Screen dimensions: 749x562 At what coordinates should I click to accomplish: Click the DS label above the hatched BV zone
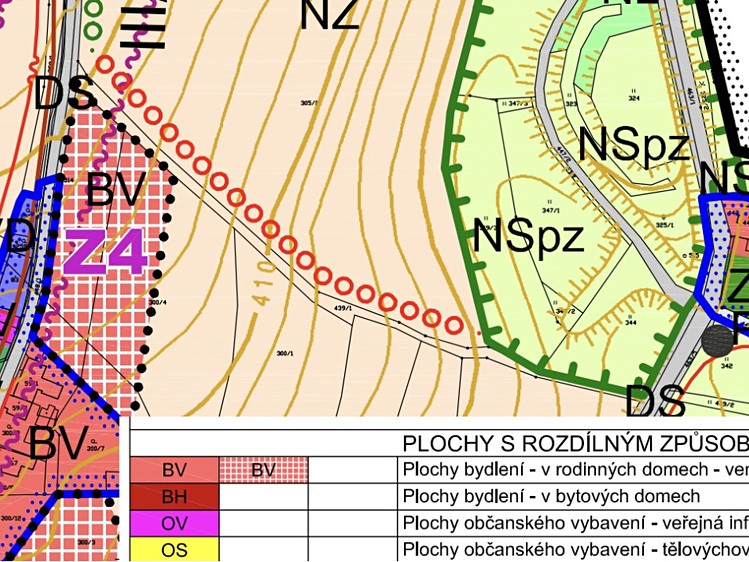64,93
